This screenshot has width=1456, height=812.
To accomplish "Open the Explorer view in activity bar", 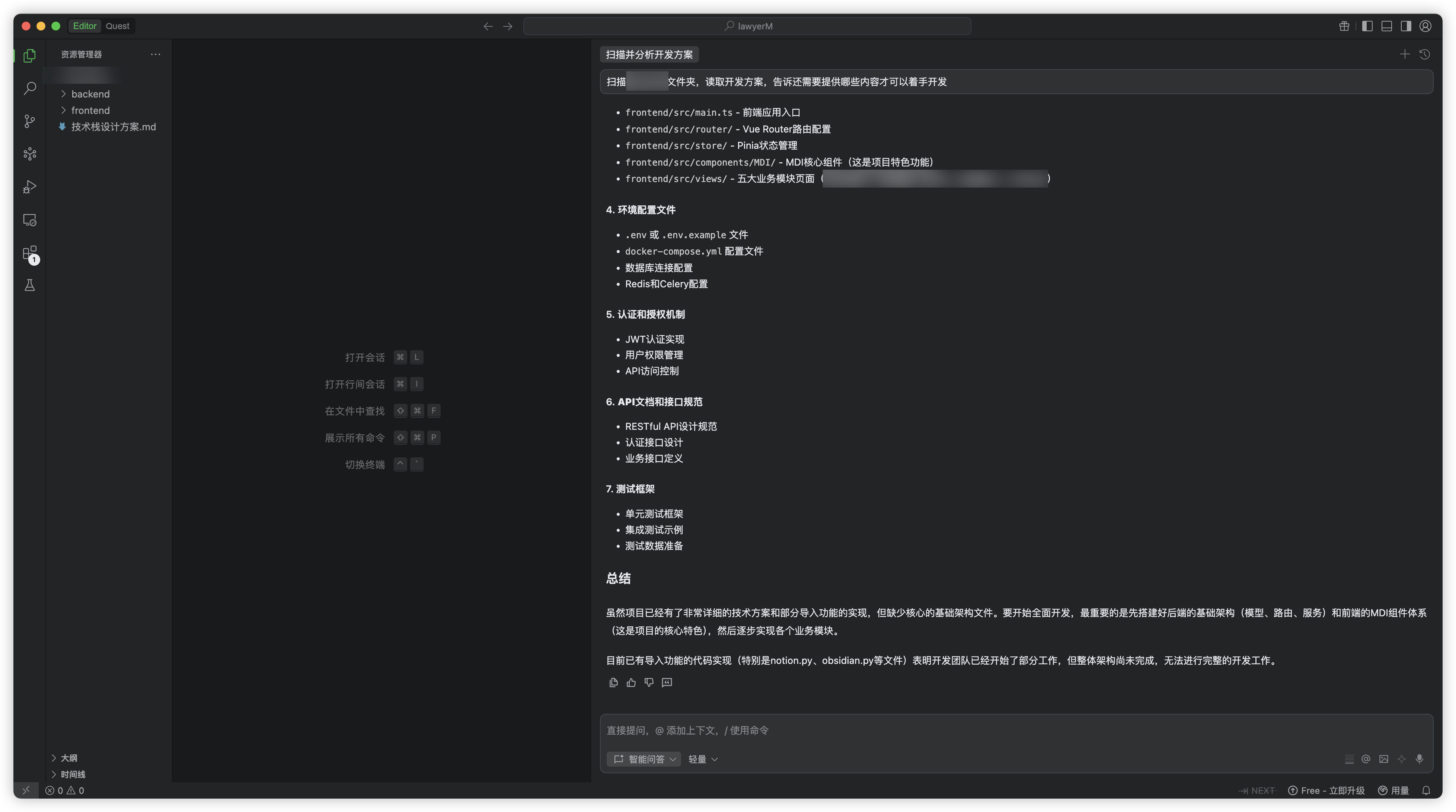I will 29,55.
